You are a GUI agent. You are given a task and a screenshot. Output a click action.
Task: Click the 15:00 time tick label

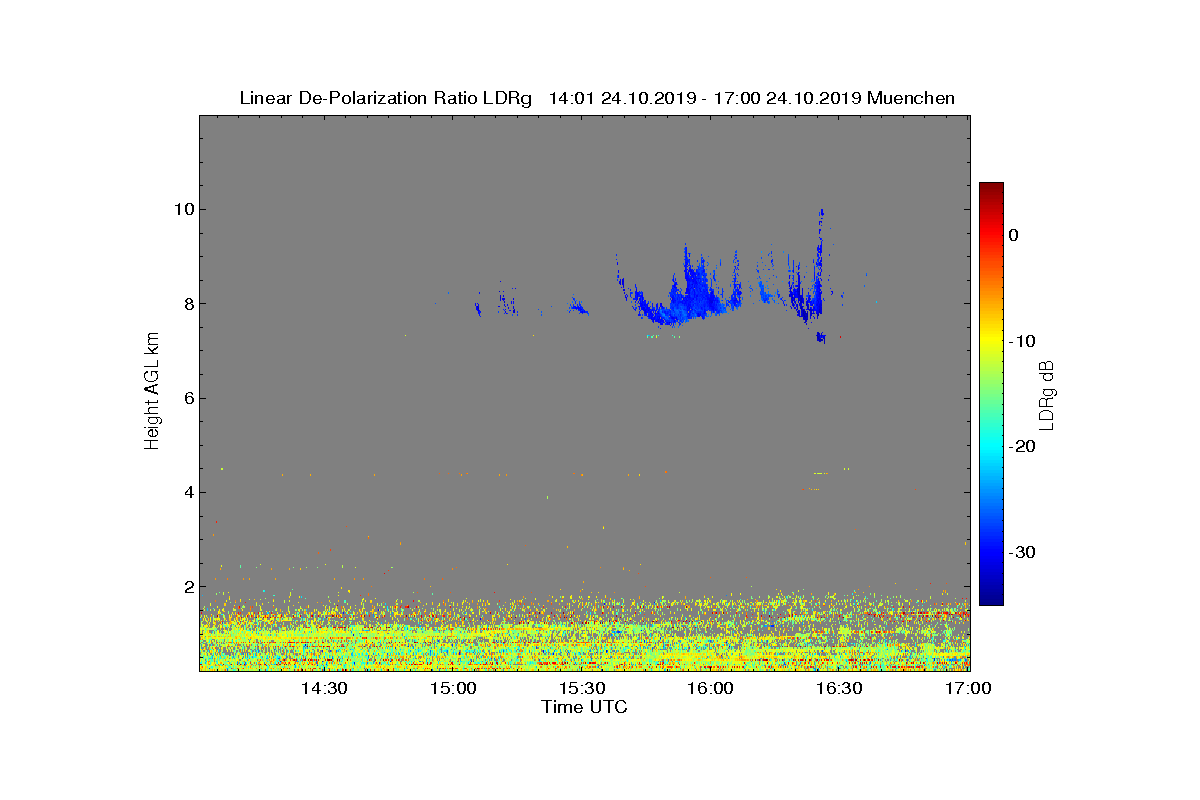click(453, 688)
